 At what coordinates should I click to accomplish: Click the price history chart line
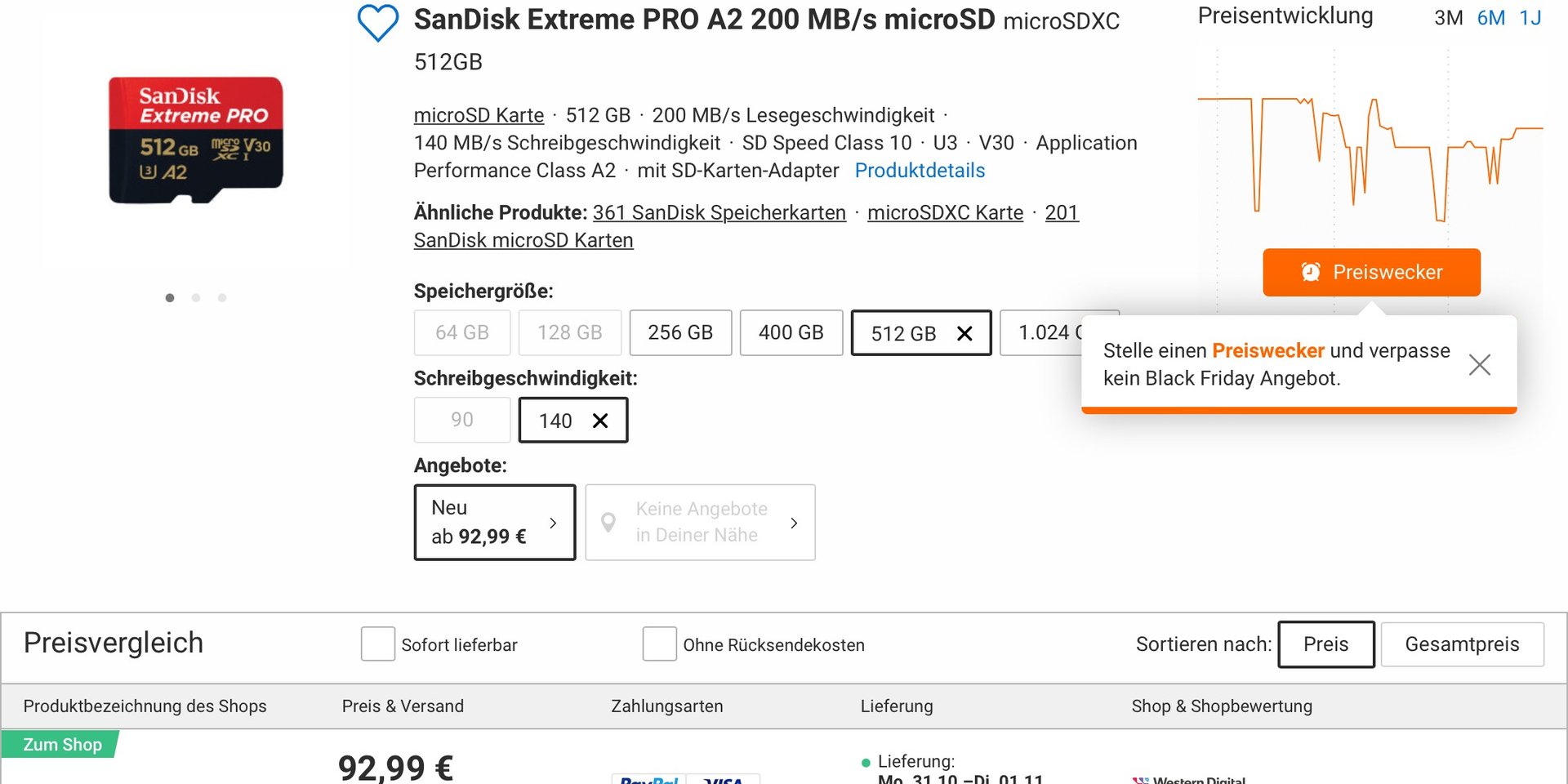pos(1370,155)
